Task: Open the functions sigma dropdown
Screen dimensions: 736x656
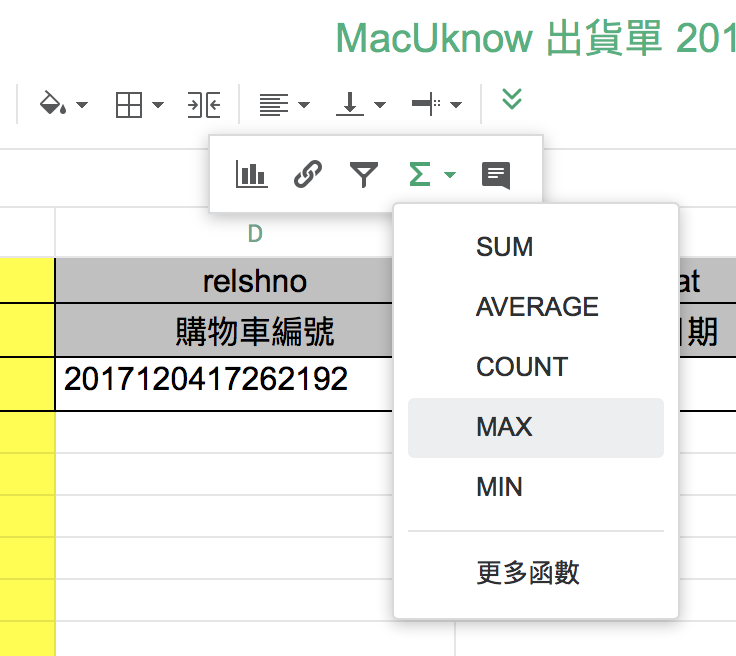Action: click(432, 175)
